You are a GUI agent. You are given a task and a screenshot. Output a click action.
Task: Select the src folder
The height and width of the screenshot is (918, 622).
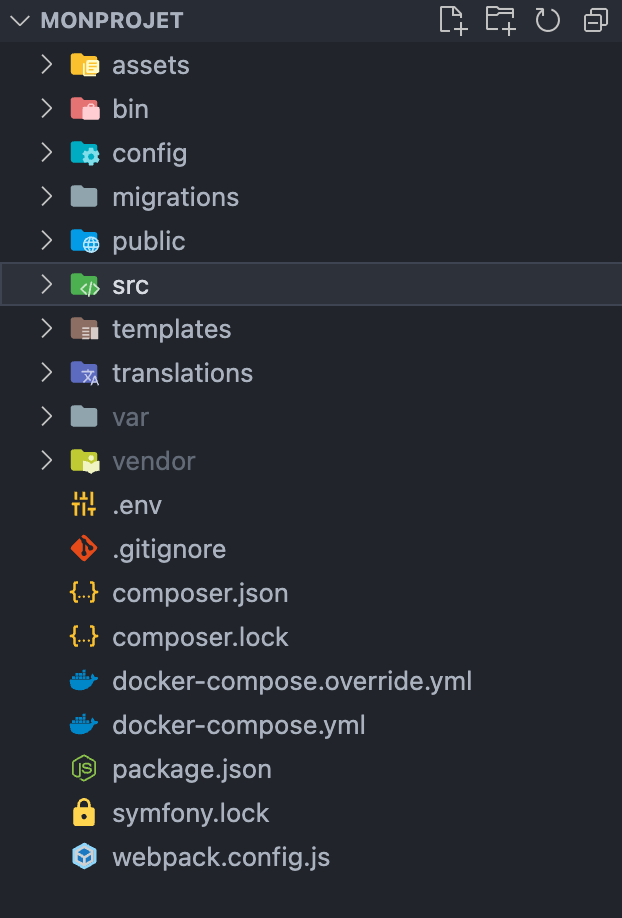pyautogui.click(x=130, y=285)
